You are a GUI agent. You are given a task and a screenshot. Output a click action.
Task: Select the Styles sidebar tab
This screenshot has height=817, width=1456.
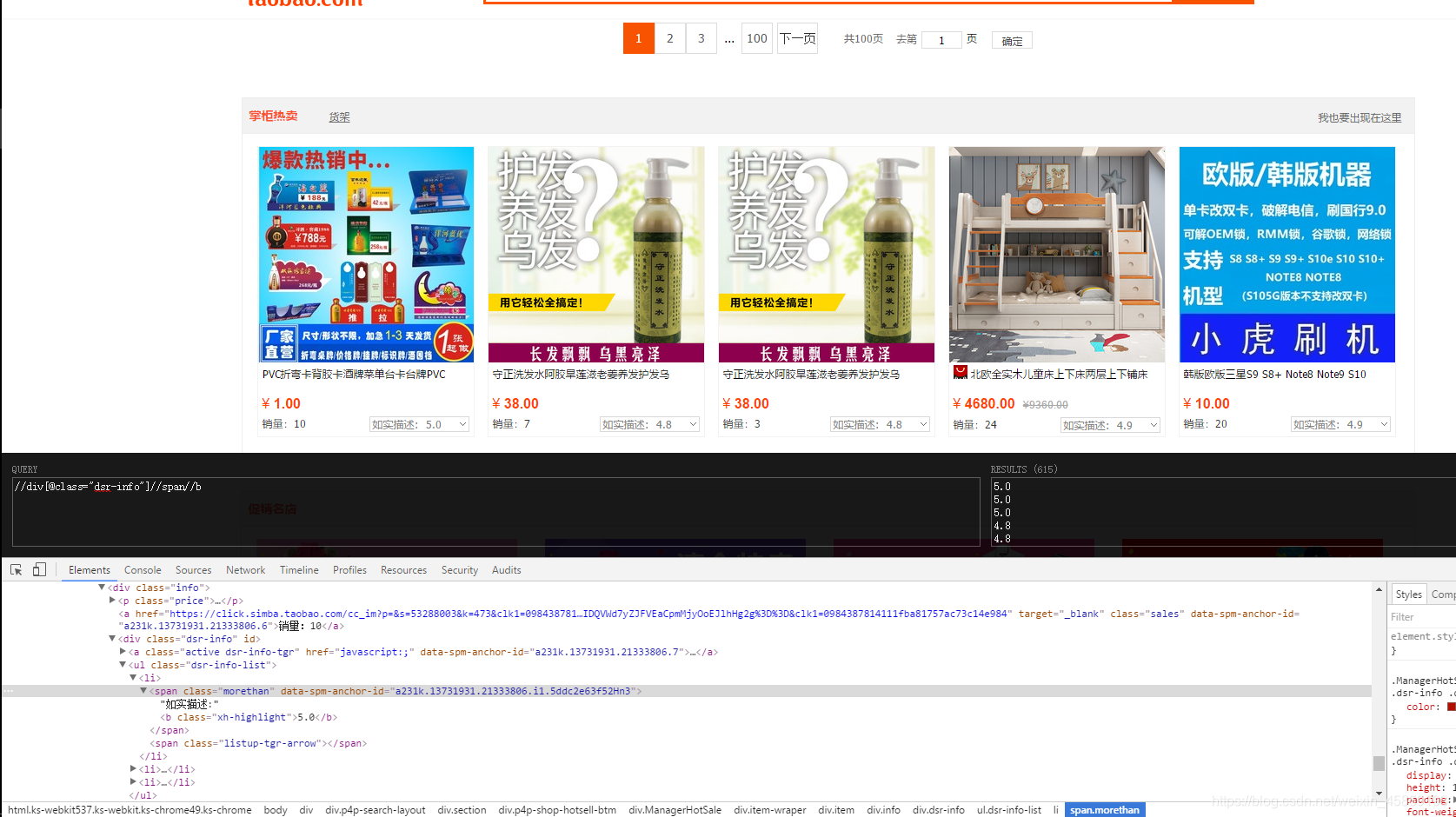coord(1408,594)
